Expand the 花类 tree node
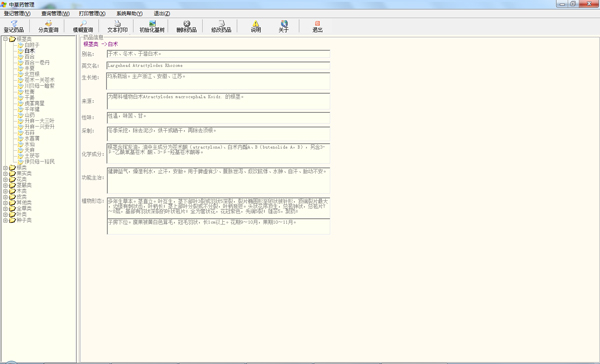Screen dimensions: 600x364 [5, 179]
